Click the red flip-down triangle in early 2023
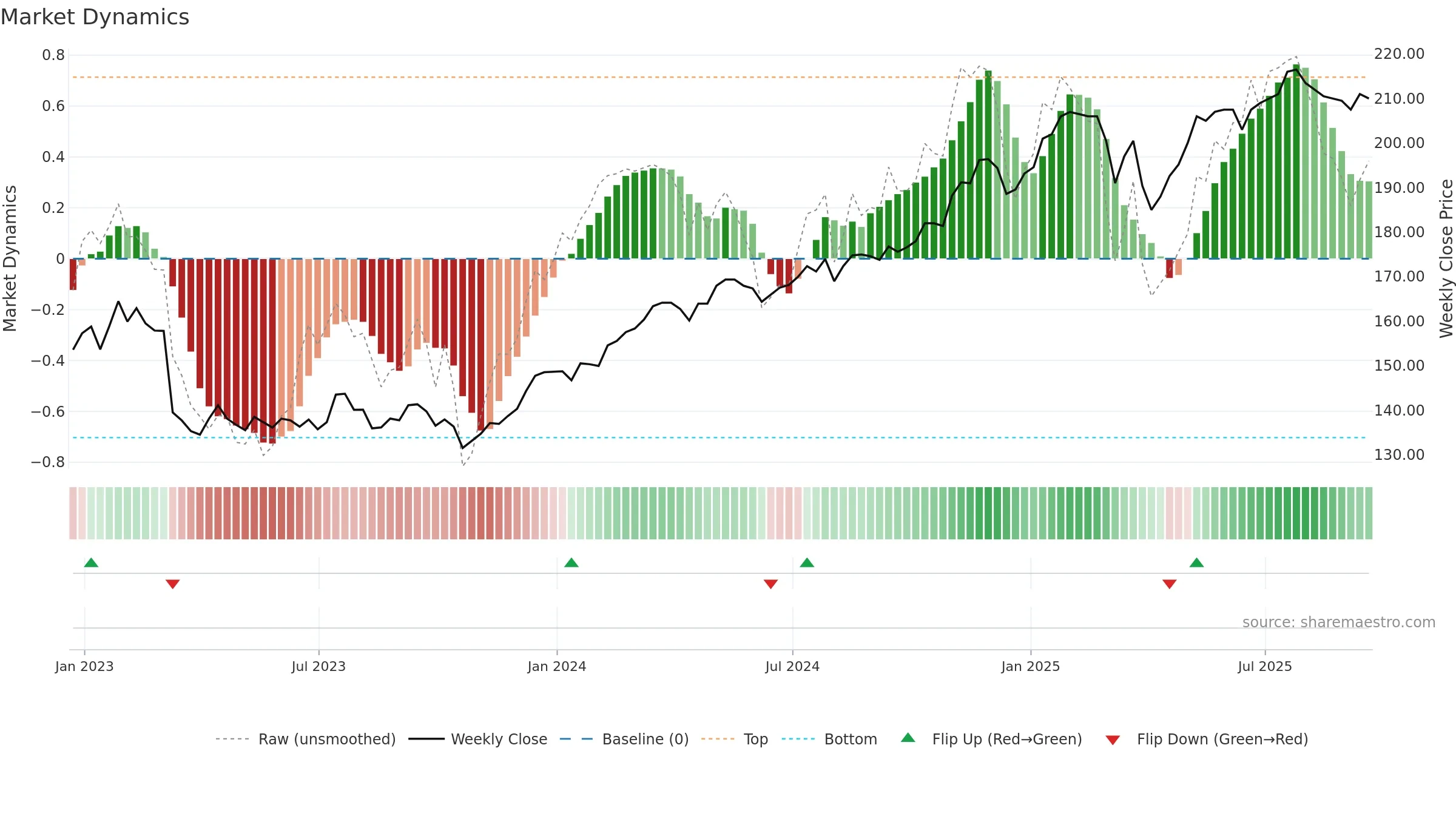The image size is (1456, 819). coord(173,584)
